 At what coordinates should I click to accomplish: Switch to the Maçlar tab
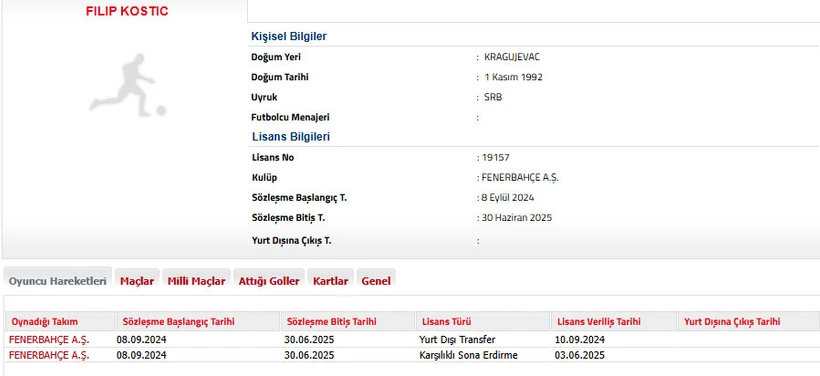pos(137,281)
